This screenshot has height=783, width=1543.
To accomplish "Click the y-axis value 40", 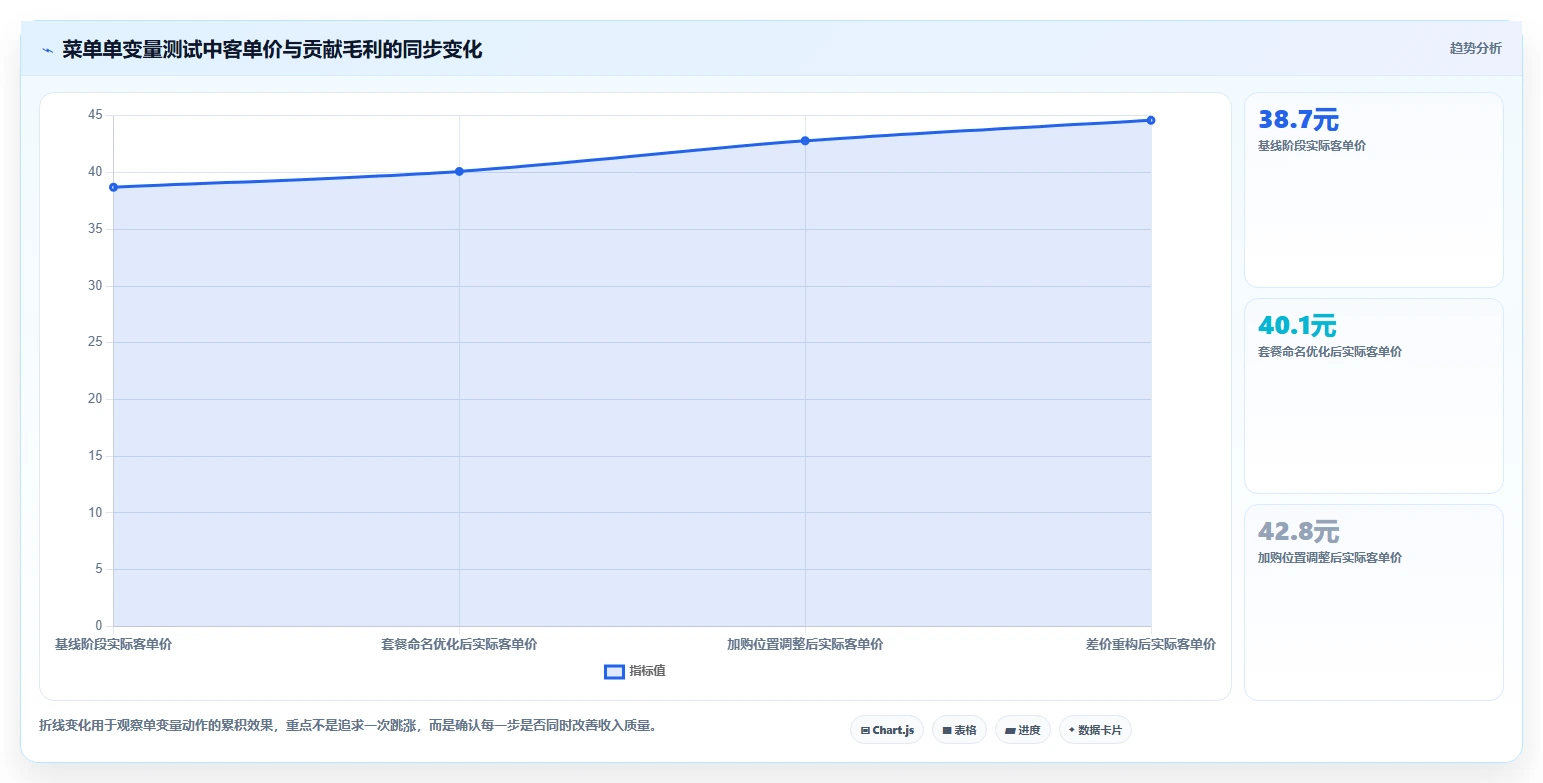I will coord(95,172).
